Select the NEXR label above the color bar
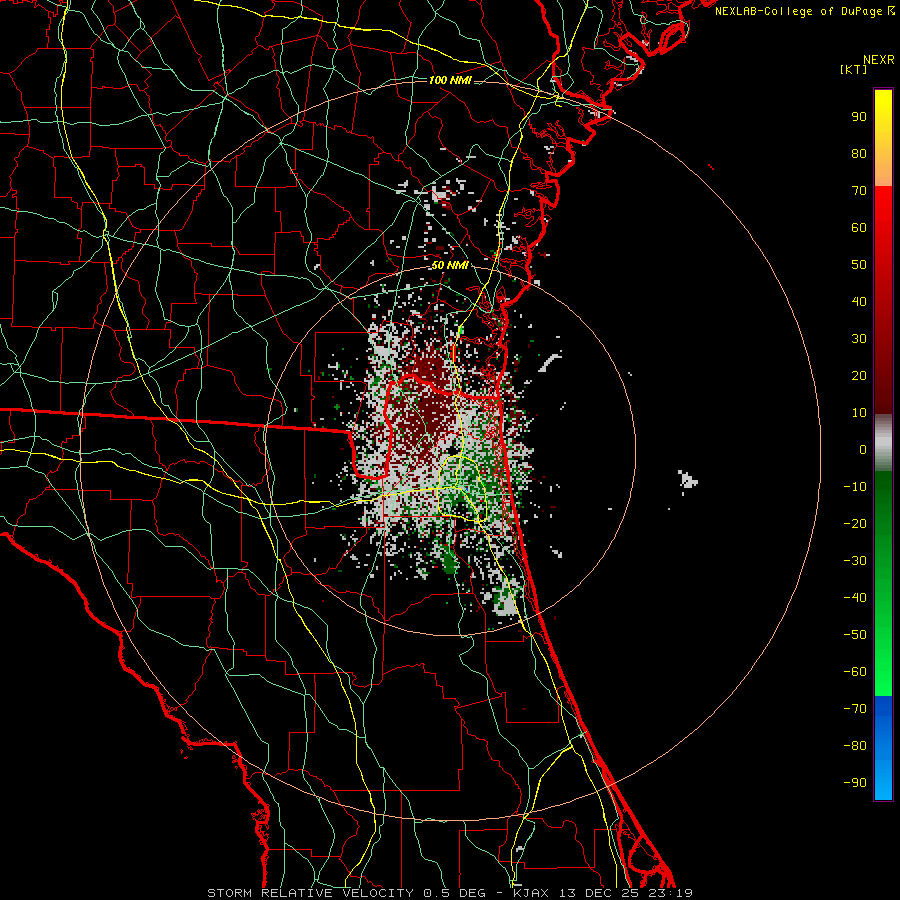Image resolution: width=900 pixels, height=900 pixels. [x=878, y=60]
